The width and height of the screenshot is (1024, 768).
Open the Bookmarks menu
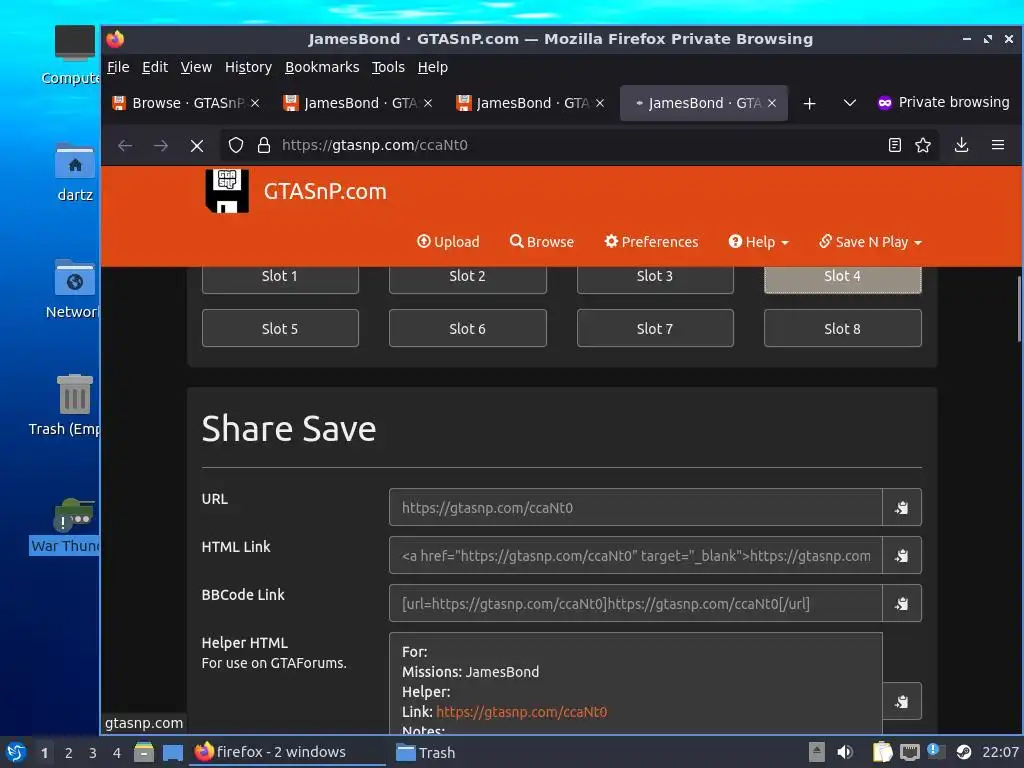(322, 67)
